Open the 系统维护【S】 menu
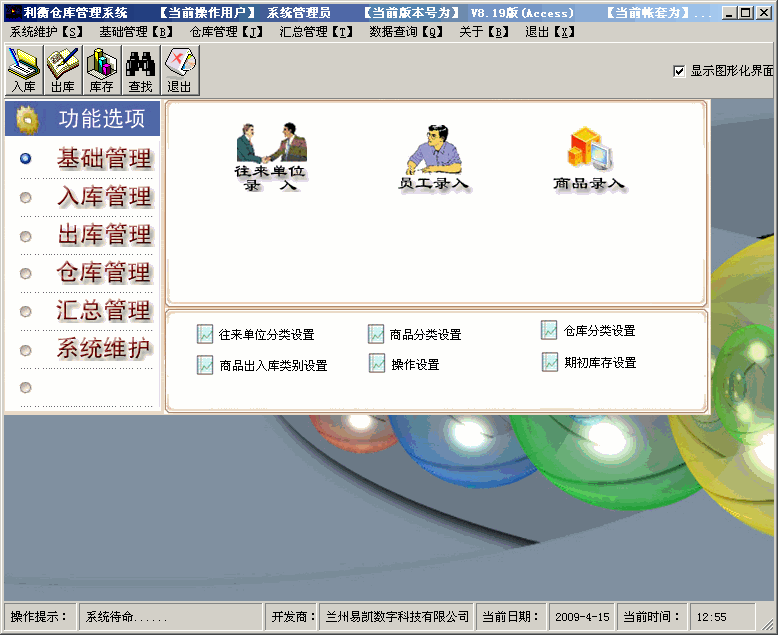The width and height of the screenshot is (778, 635). point(46,32)
